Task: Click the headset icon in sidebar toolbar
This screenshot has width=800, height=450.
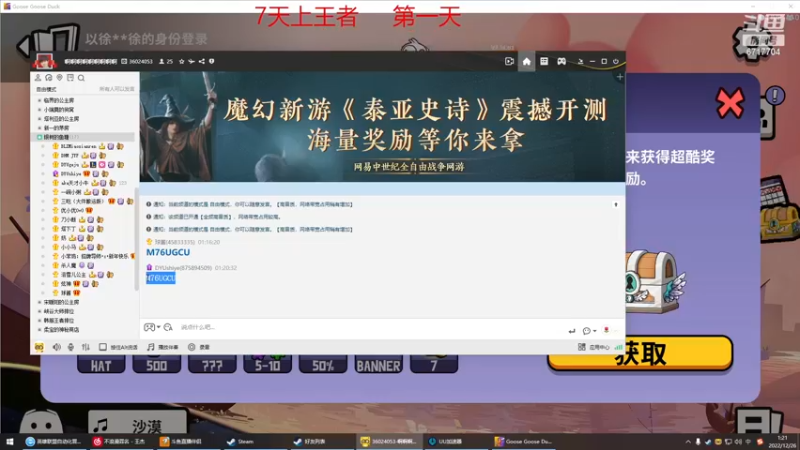Action: (x=48, y=78)
